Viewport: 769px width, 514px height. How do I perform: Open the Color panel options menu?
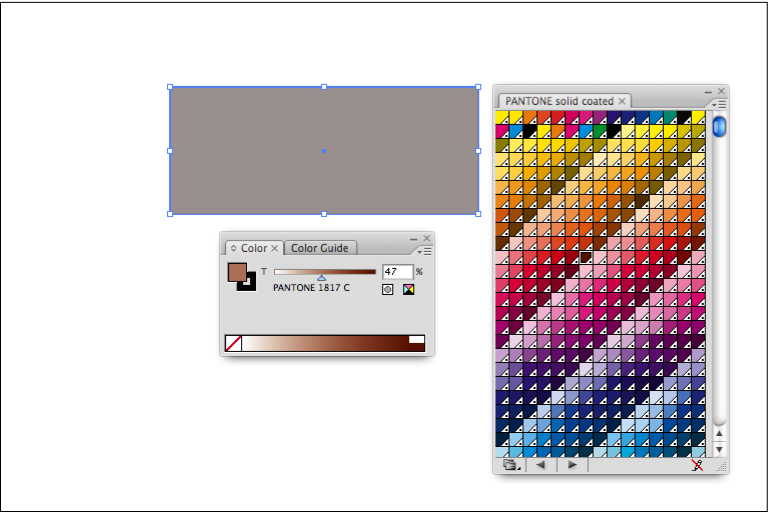coord(426,250)
